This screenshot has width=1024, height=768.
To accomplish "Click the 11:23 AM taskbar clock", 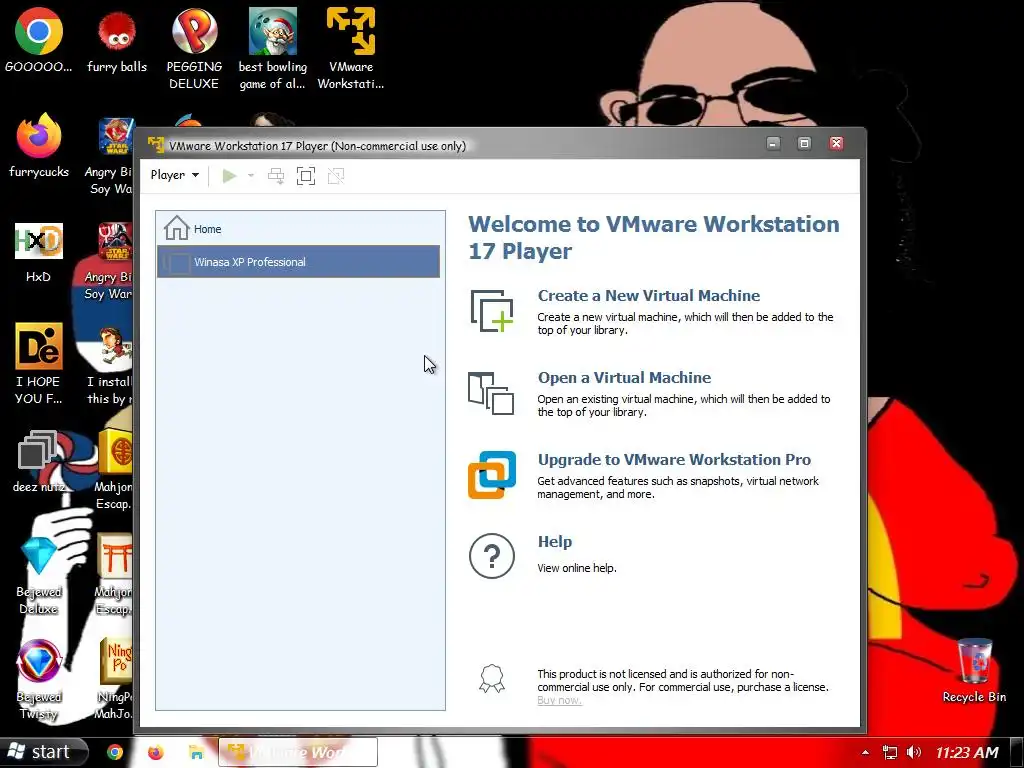I will tap(967, 752).
